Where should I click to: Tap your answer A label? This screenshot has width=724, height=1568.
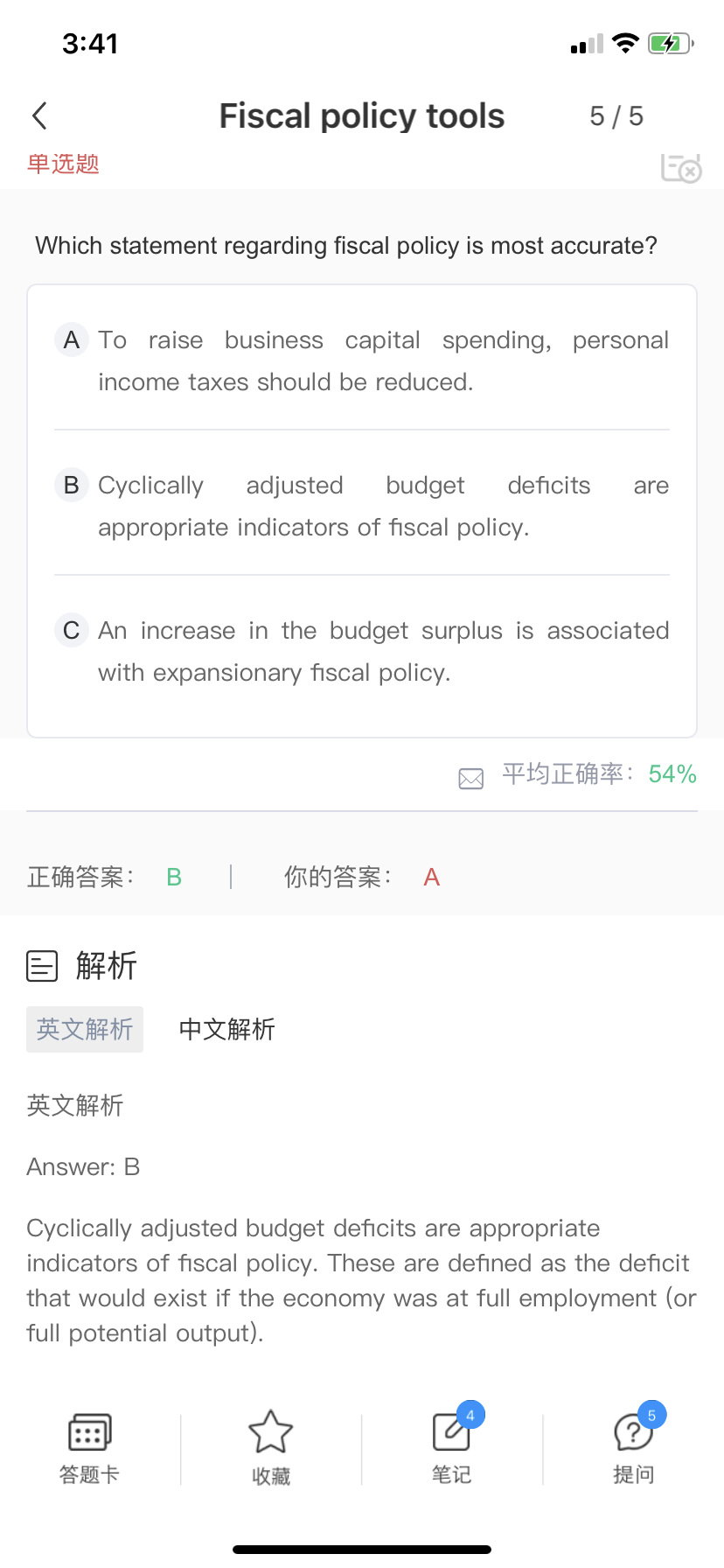pos(431,877)
